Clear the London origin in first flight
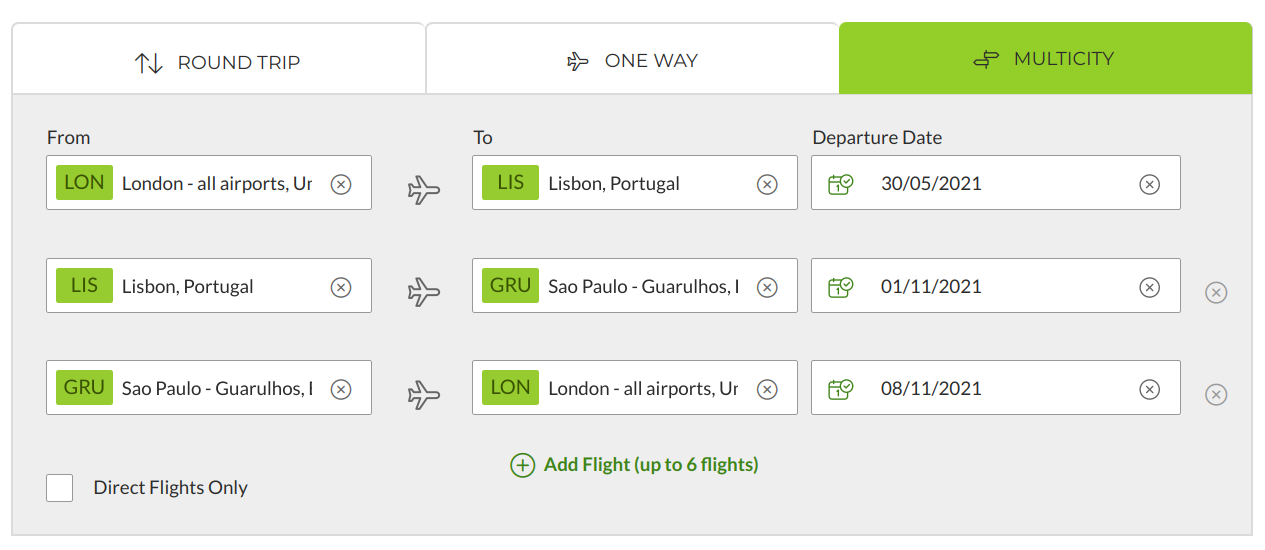 341,184
